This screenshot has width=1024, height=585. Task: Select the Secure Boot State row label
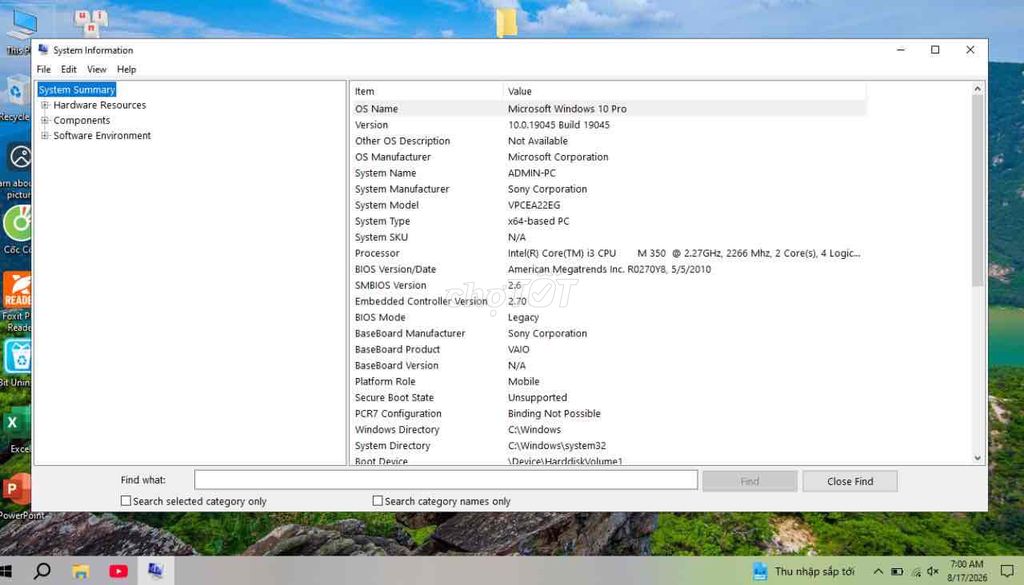(394, 398)
